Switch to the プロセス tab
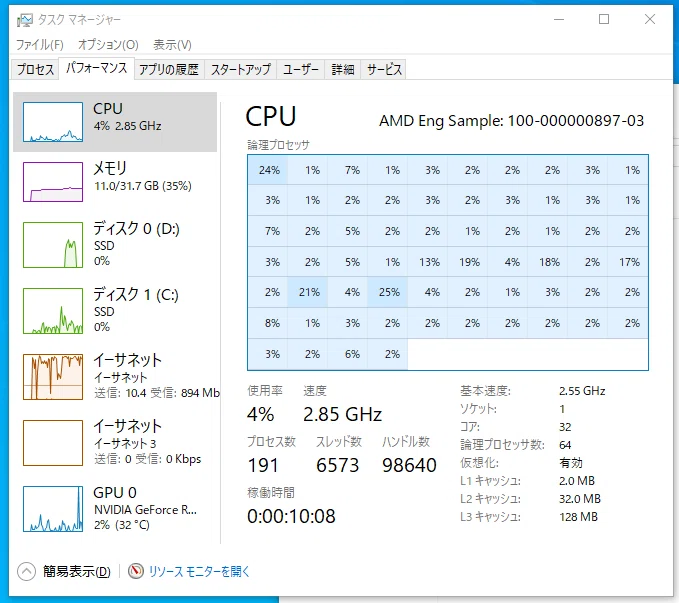This screenshot has height=603, width=679. coord(35,69)
